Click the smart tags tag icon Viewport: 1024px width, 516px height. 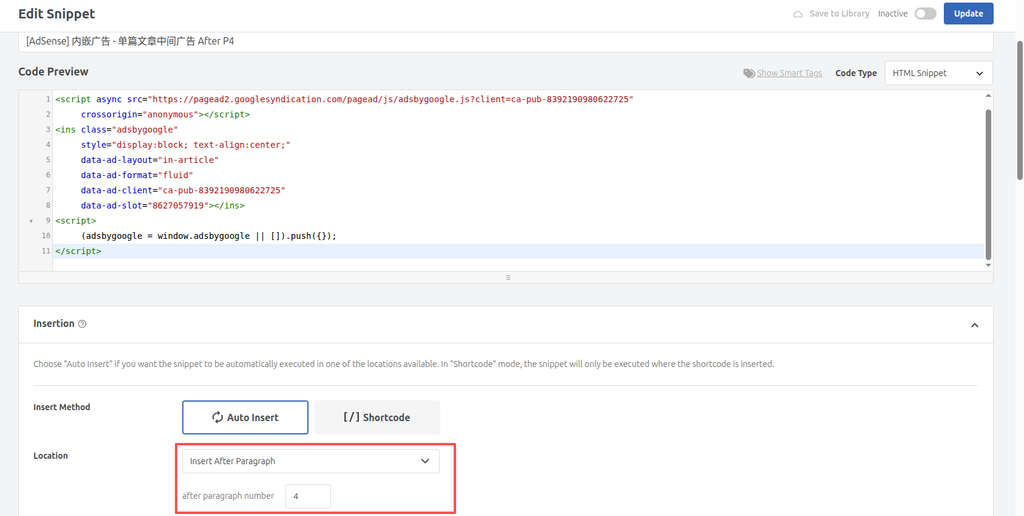749,73
